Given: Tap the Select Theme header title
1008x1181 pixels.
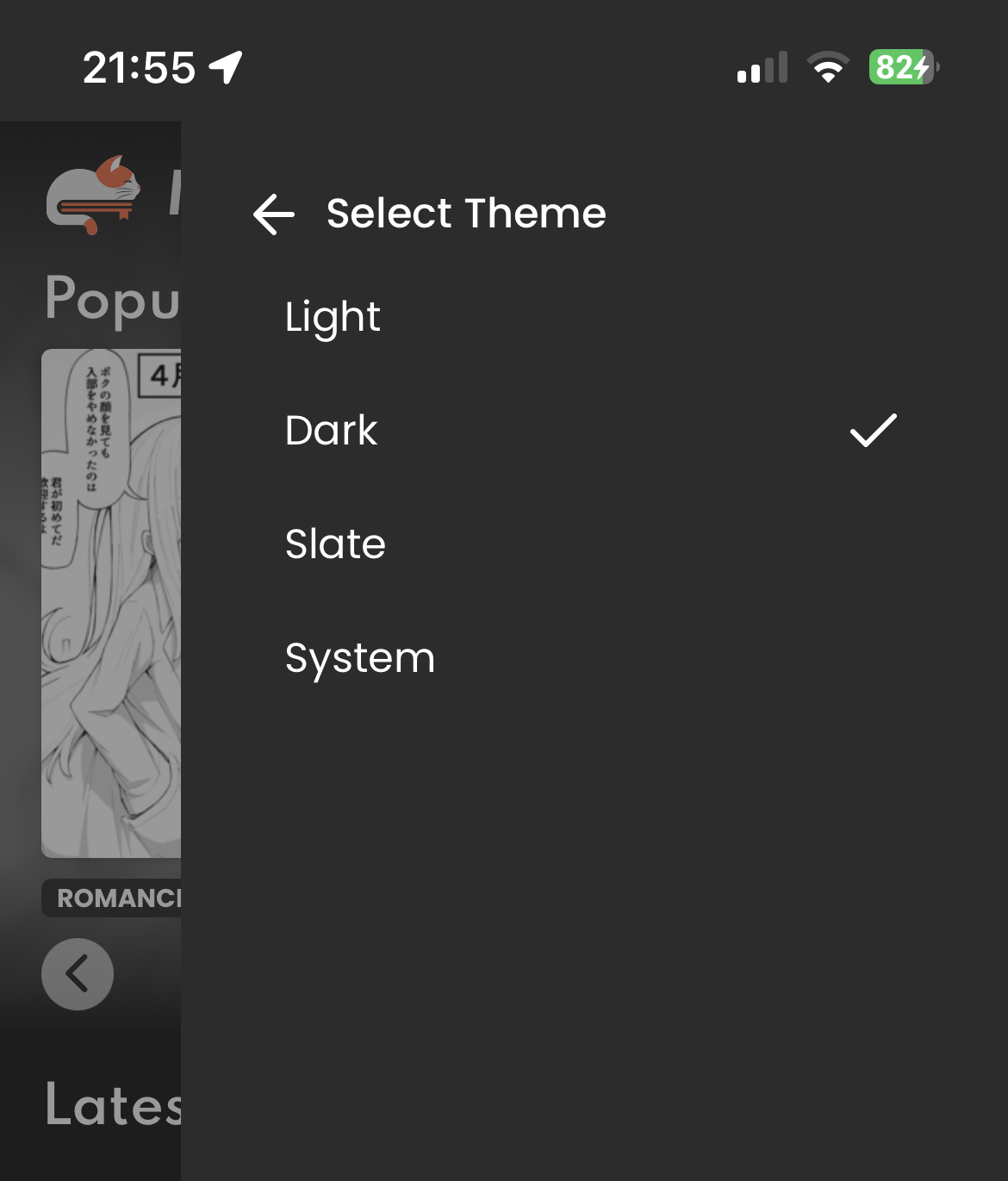Looking at the screenshot, I should pos(466,214).
